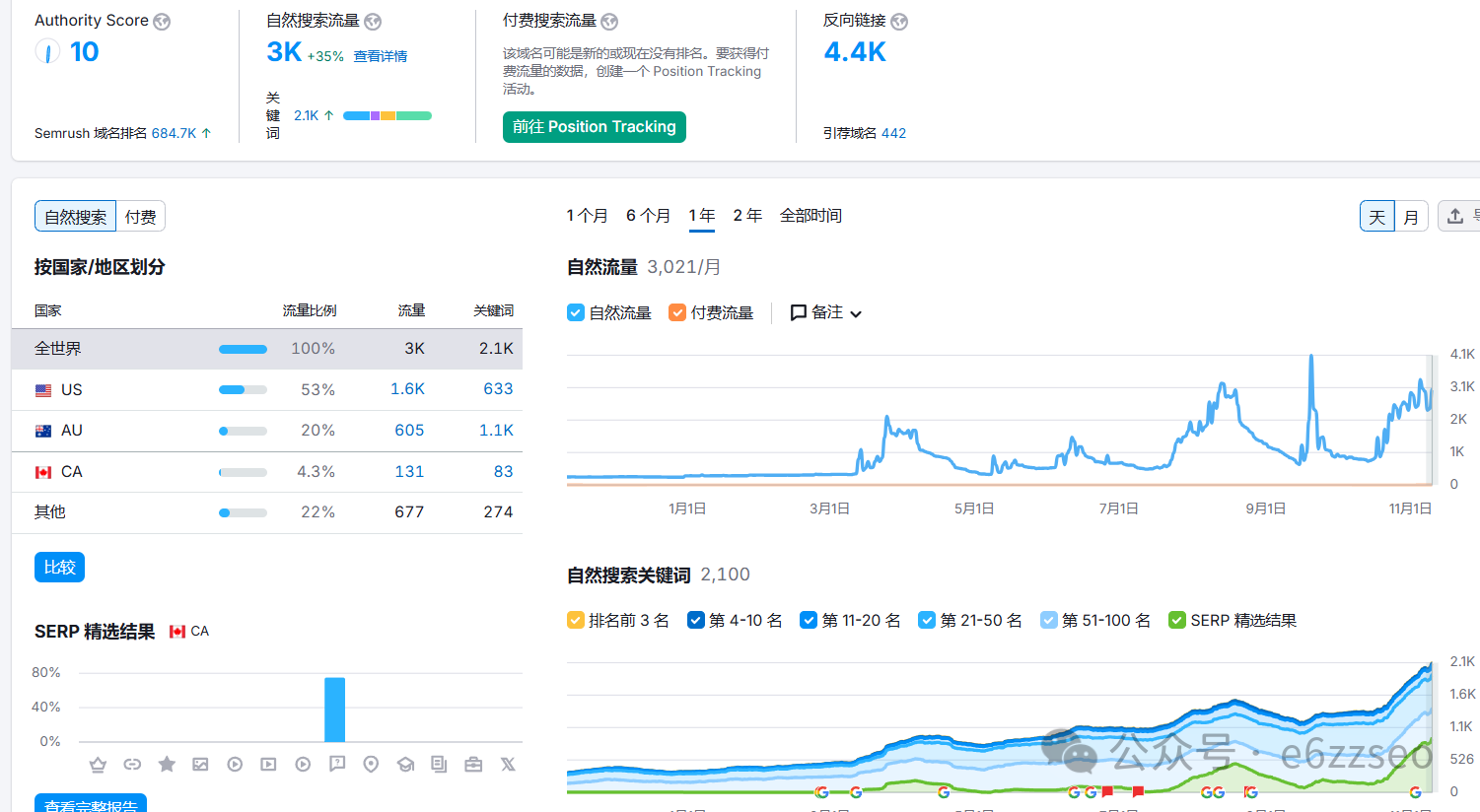This screenshot has height=812, width=1480.
Task: Click the star reviews icon in SERP features
Action: coord(167,765)
